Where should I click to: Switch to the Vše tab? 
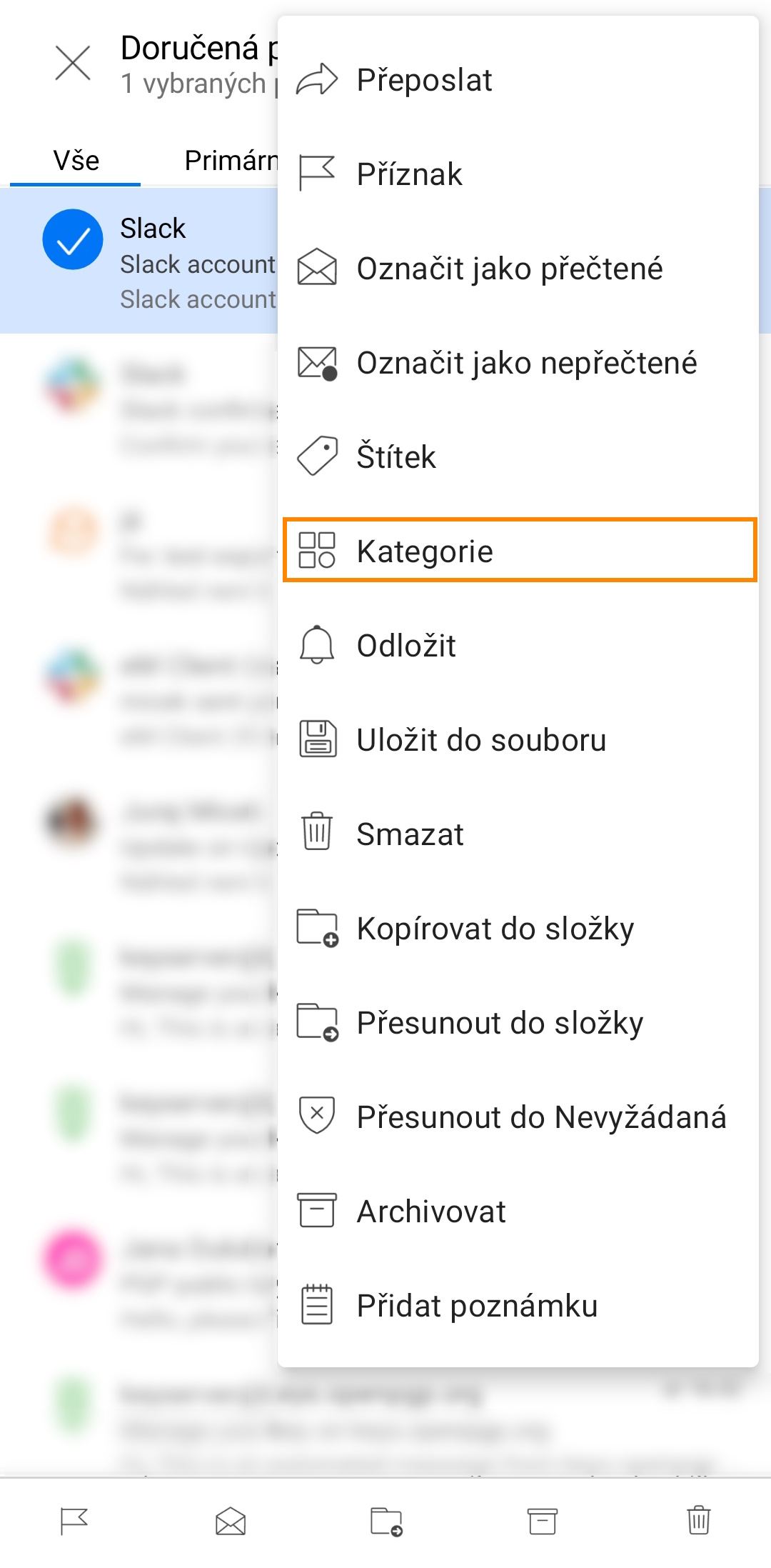(x=76, y=161)
